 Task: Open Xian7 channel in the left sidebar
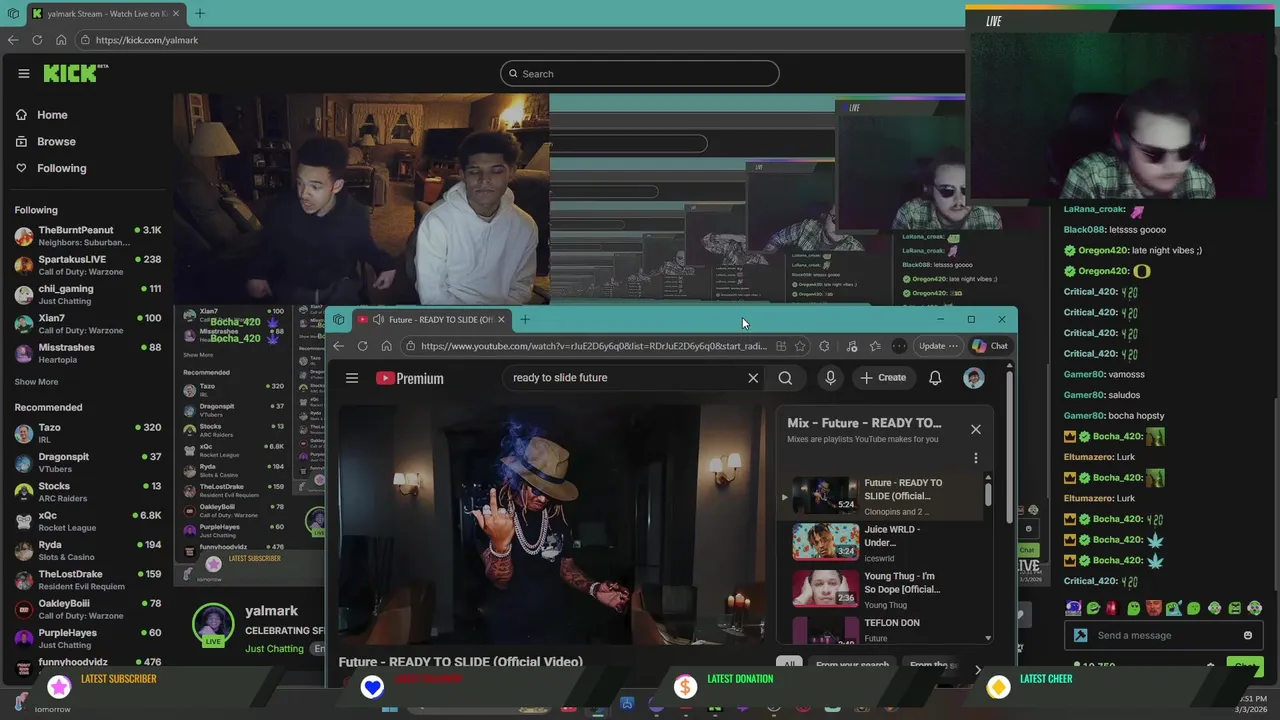coord(88,324)
